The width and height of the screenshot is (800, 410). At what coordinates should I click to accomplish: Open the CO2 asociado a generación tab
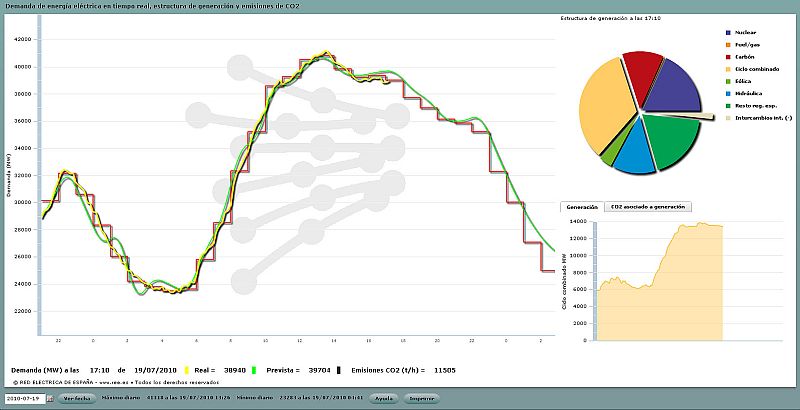tap(647, 207)
